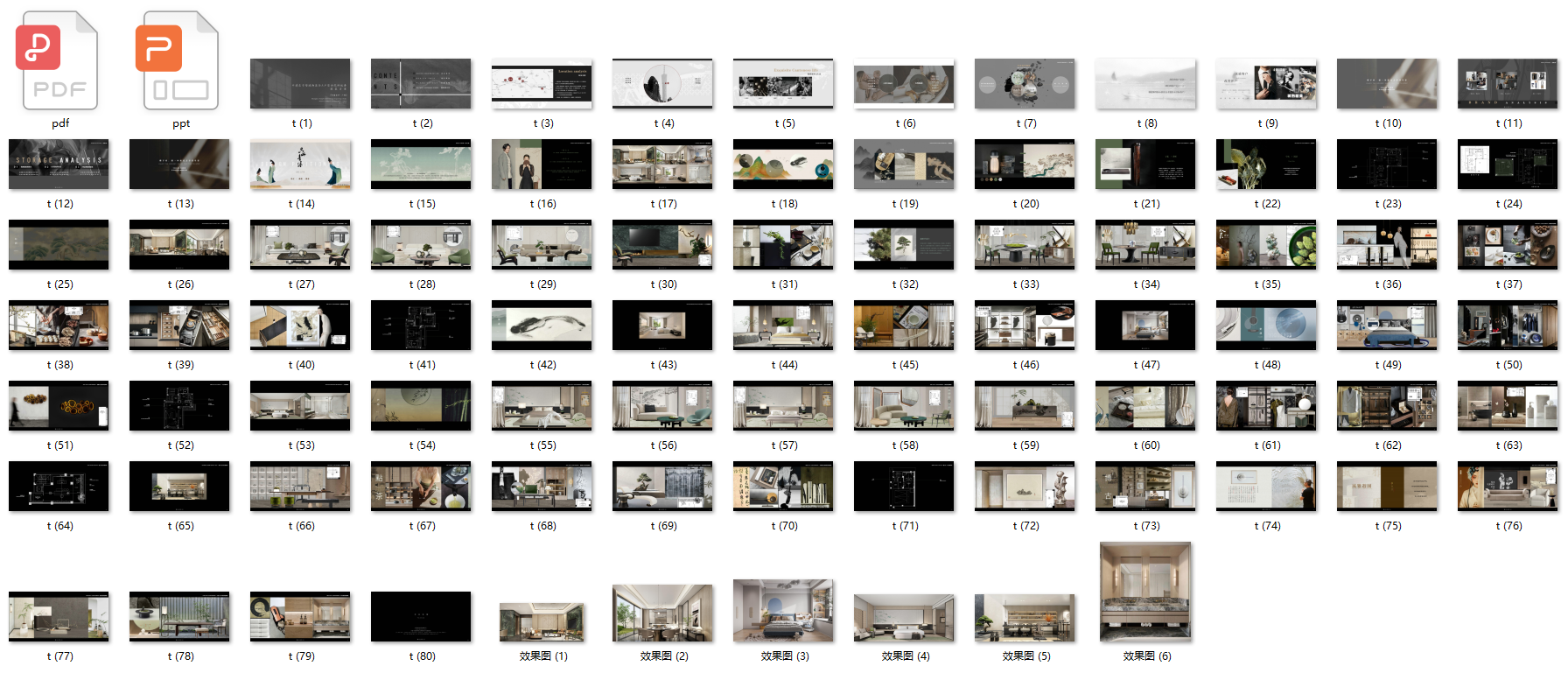Click the t (51) thumbnail
This screenshot has width=1568, height=680.
[x=59, y=406]
